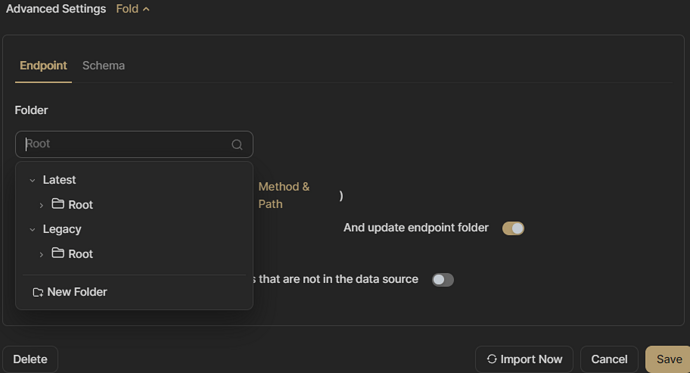690x373 pixels.
Task: Click the search magnifier icon in folder field
Action: [x=237, y=145]
